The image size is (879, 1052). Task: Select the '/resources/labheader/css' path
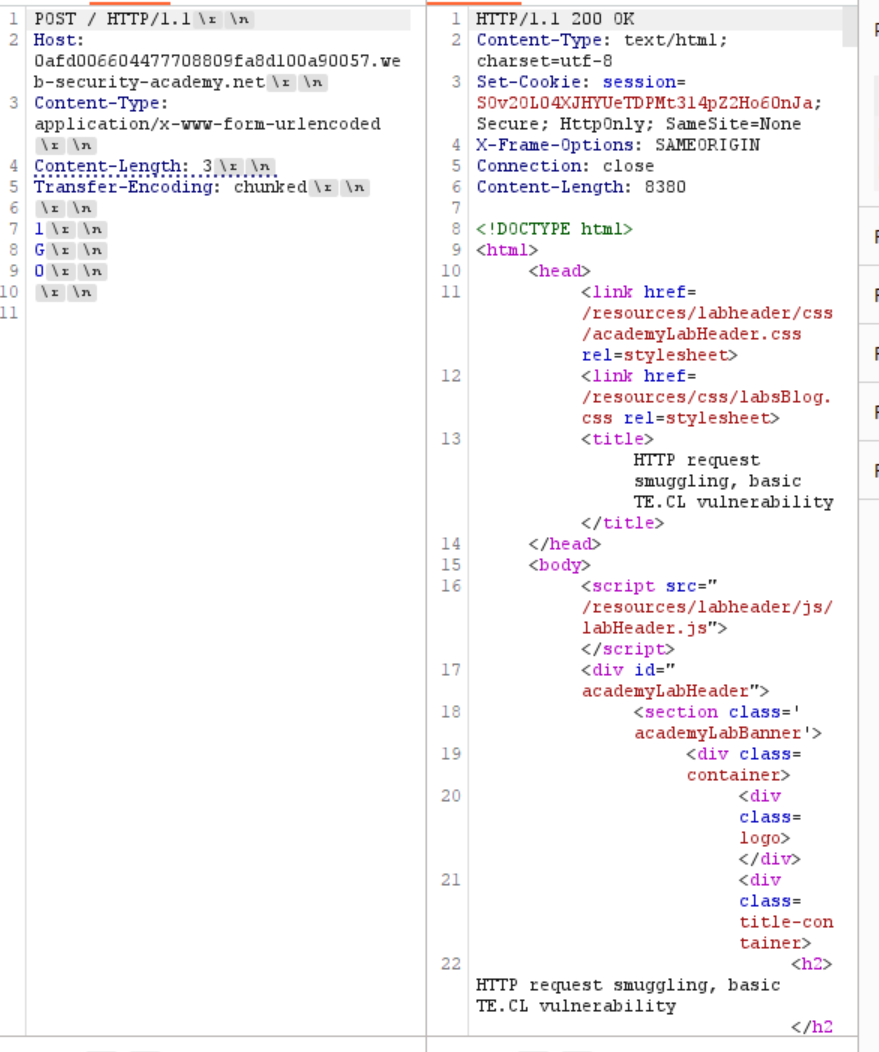click(x=707, y=313)
